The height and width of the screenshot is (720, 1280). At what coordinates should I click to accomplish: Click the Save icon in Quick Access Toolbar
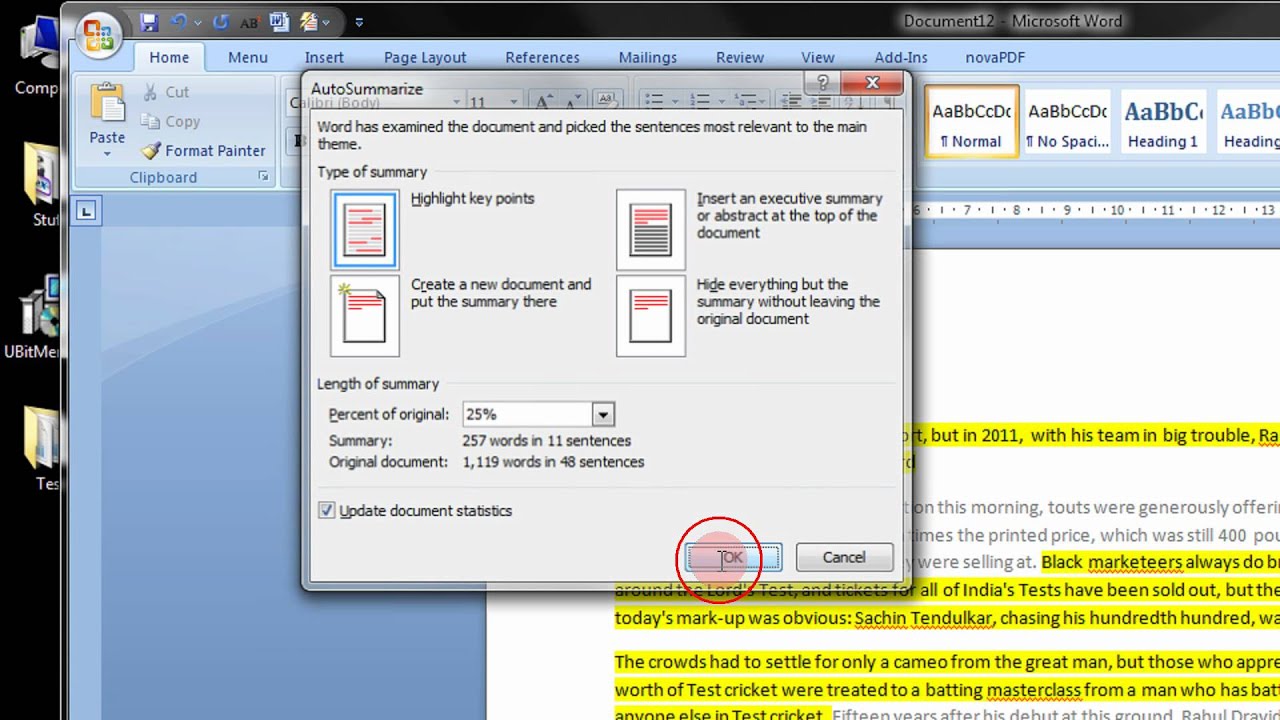pos(149,21)
